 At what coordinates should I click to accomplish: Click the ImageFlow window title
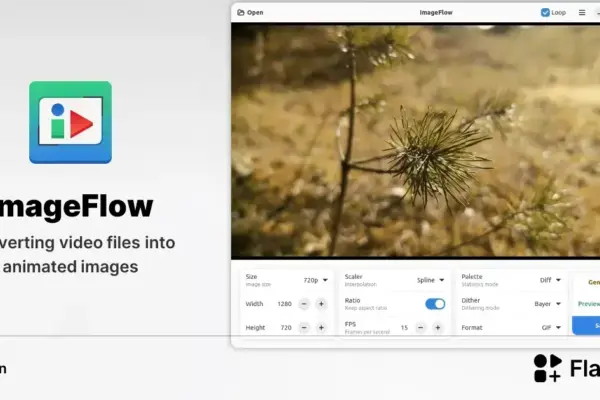tap(436, 13)
